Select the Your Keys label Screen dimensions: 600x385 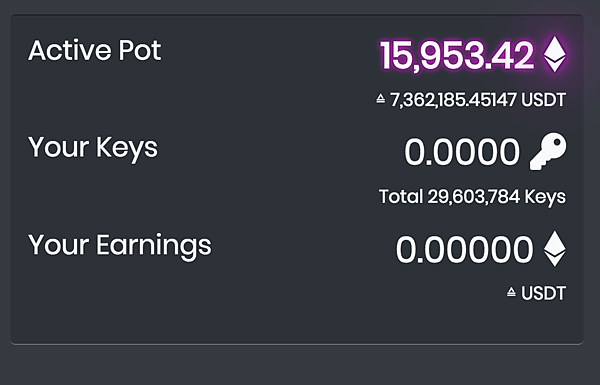click(x=93, y=148)
